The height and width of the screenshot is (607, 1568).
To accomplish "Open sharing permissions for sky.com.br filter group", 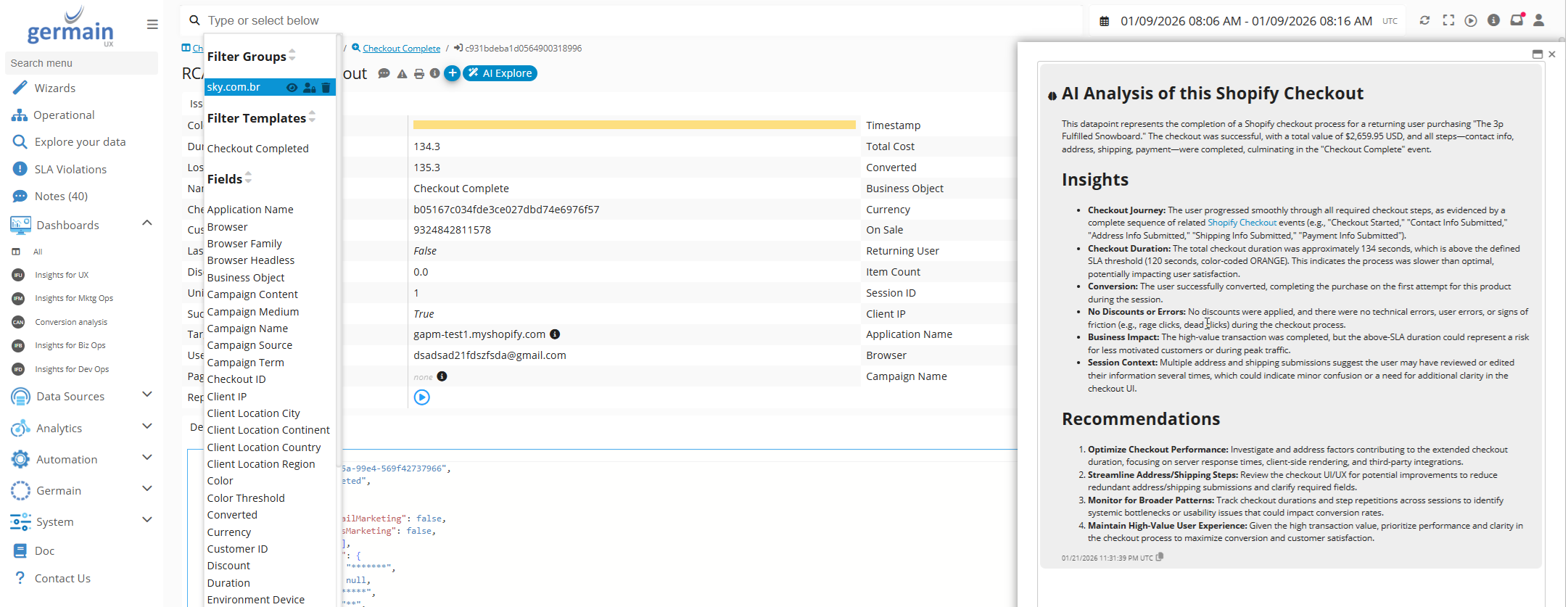I will click(x=310, y=87).
